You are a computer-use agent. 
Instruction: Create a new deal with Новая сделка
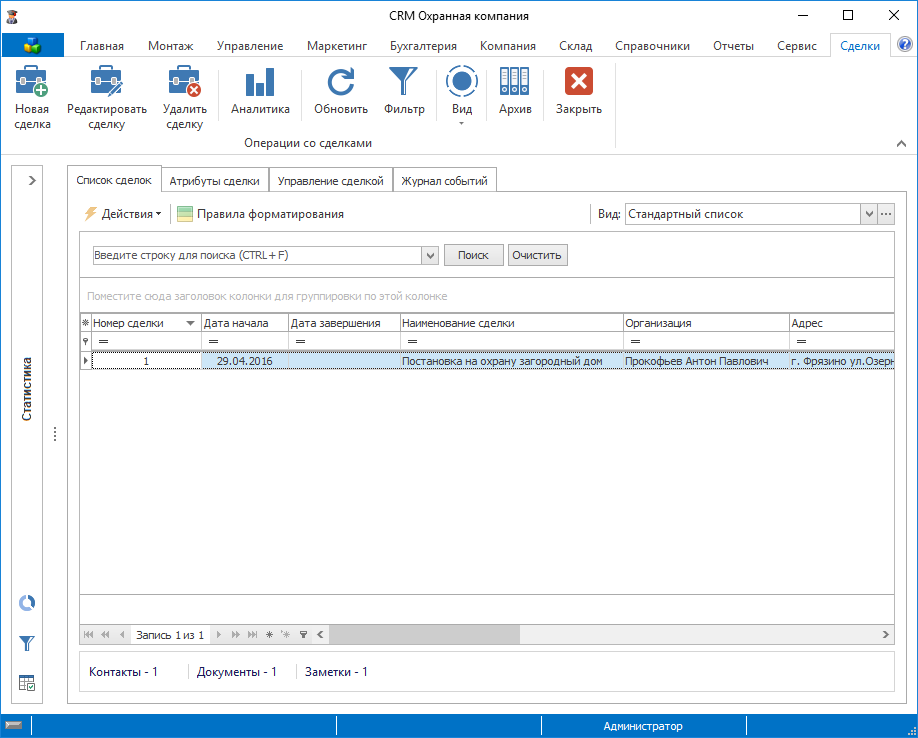click(32, 98)
